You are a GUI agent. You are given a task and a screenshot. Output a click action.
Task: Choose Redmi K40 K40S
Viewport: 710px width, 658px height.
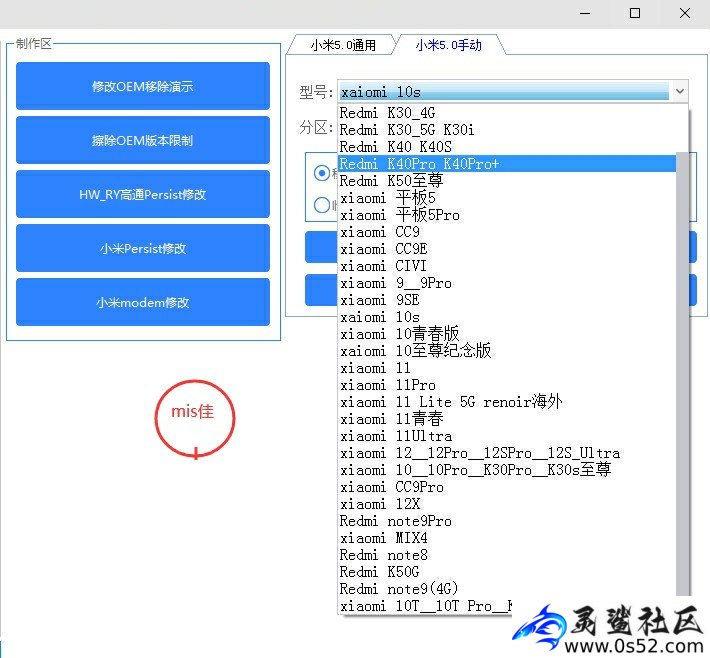pos(507,147)
